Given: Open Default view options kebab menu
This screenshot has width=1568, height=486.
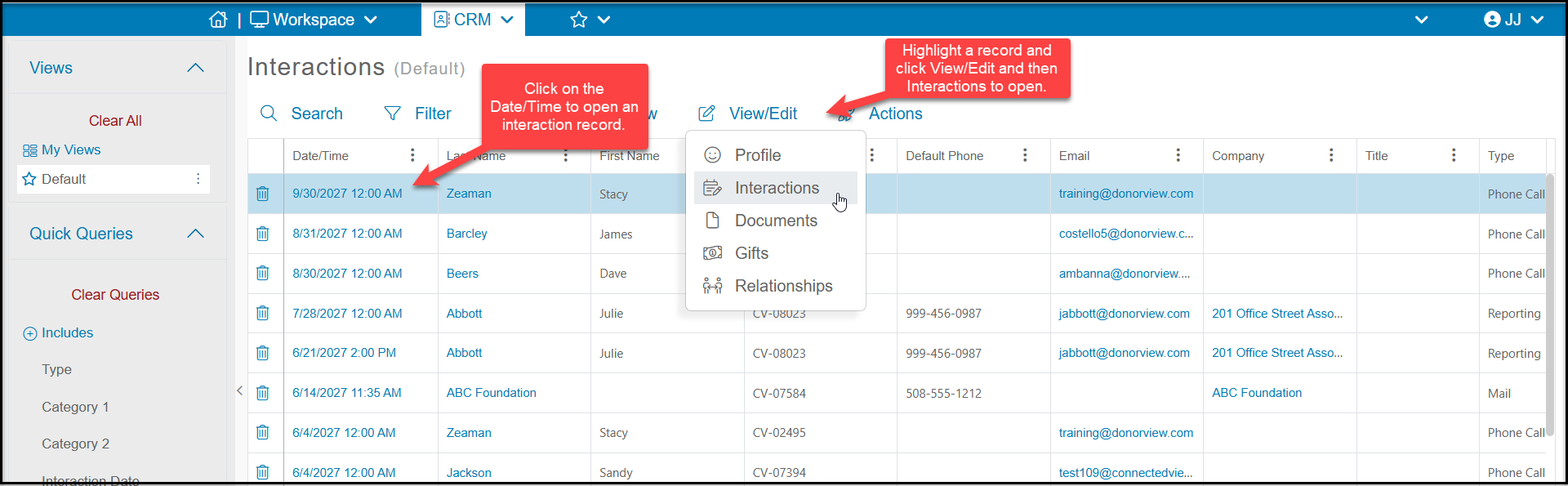Looking at the screenshot, I should point(198,179).
